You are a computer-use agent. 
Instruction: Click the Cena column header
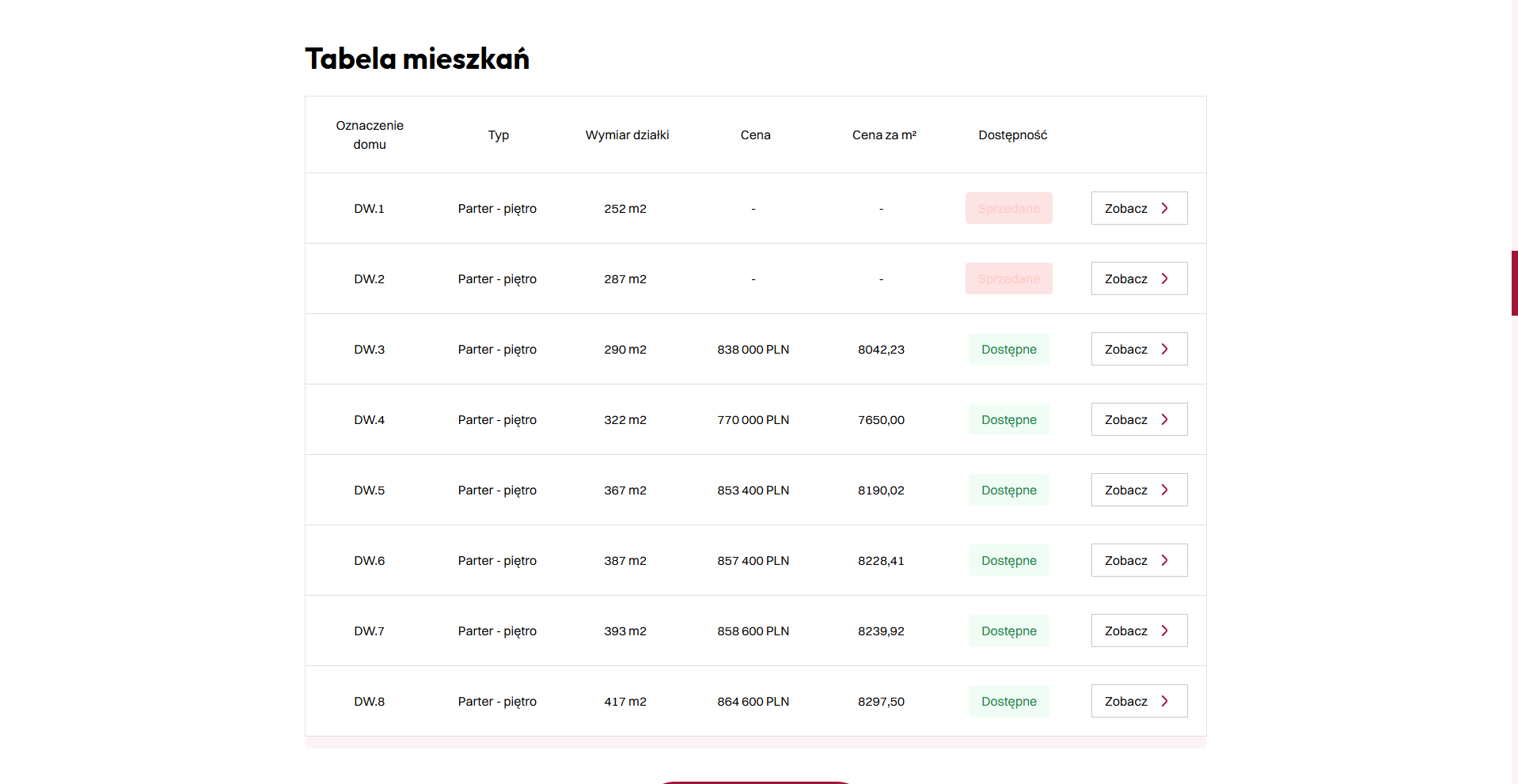click(x=755, y=135)
